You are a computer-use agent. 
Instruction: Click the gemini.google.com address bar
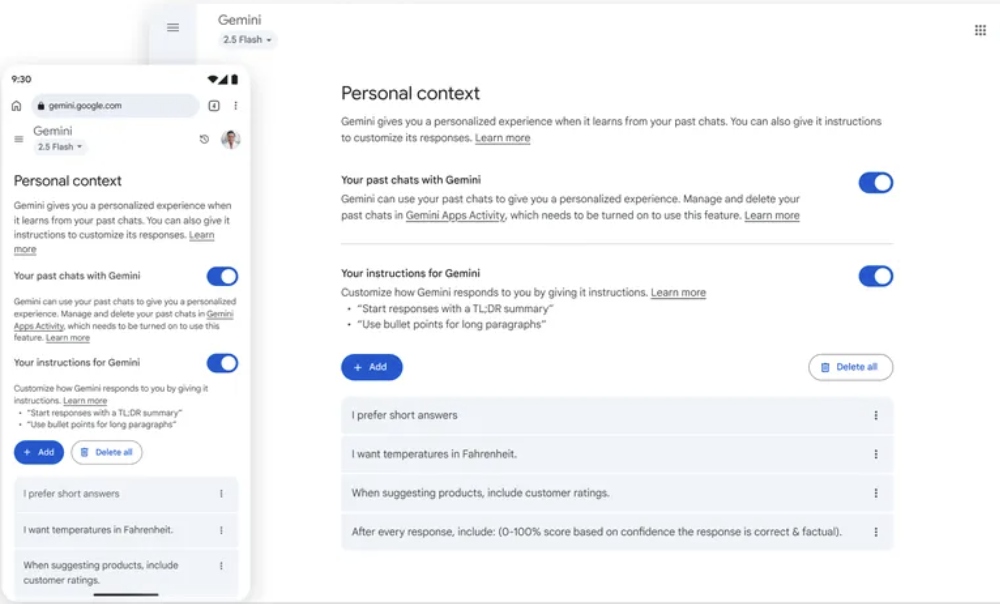[x=115, y=106]
